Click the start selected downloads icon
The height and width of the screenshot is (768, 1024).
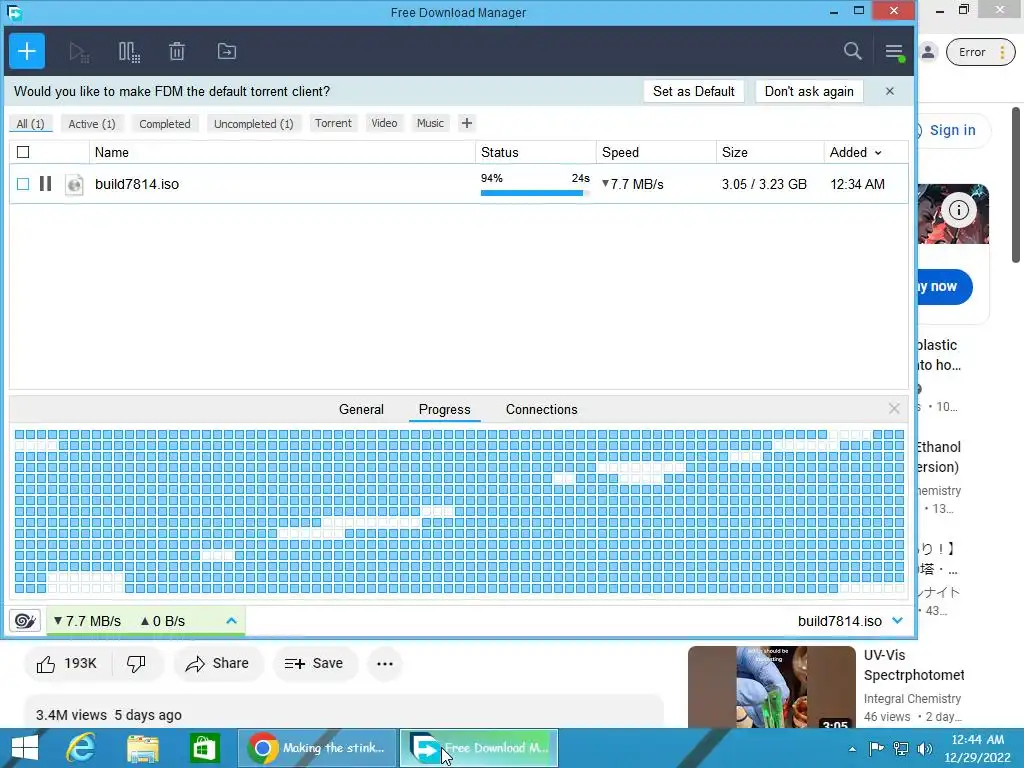pos(79,52)
